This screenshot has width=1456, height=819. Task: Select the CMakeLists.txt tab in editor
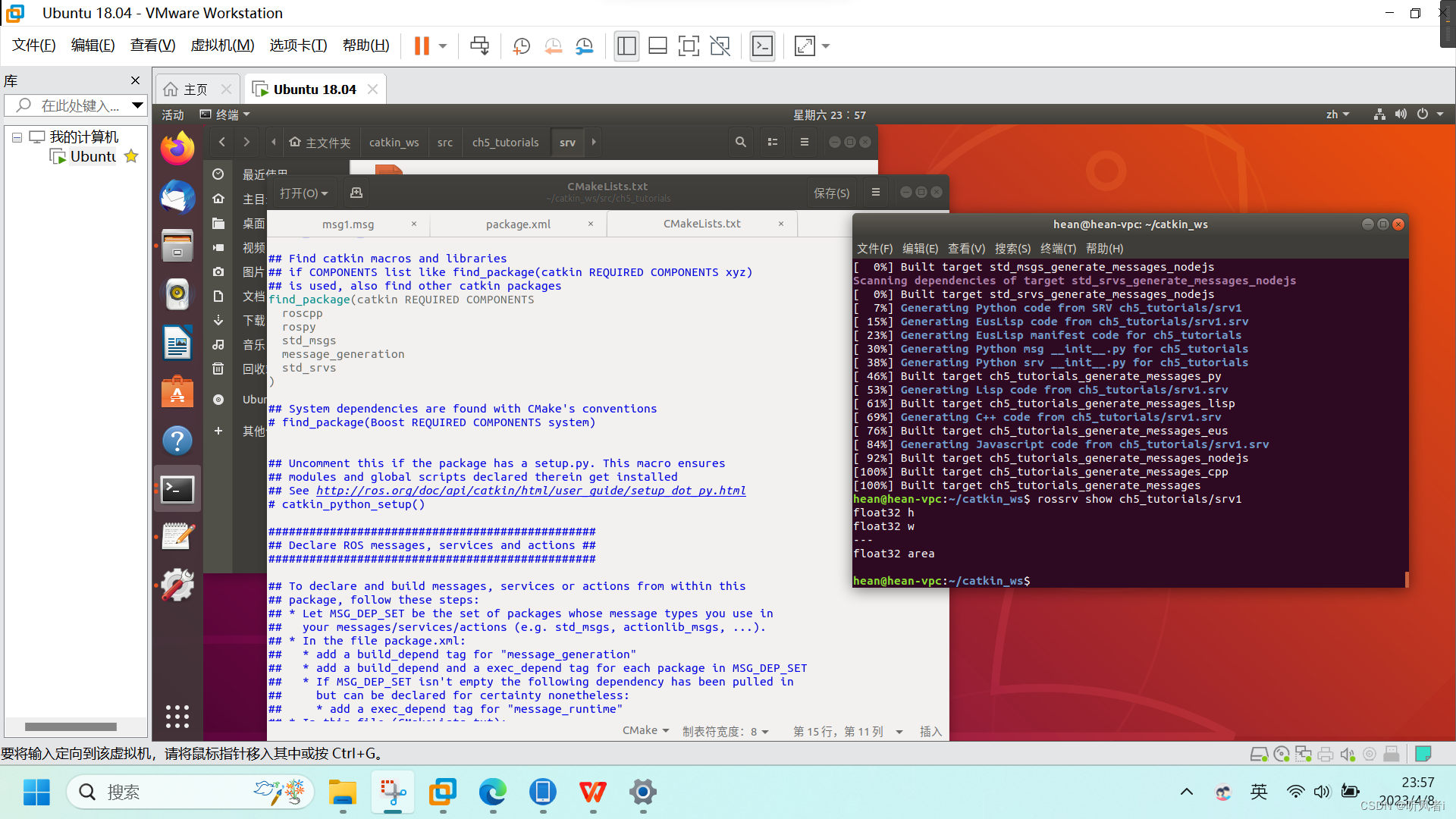(x=700, y=224)
